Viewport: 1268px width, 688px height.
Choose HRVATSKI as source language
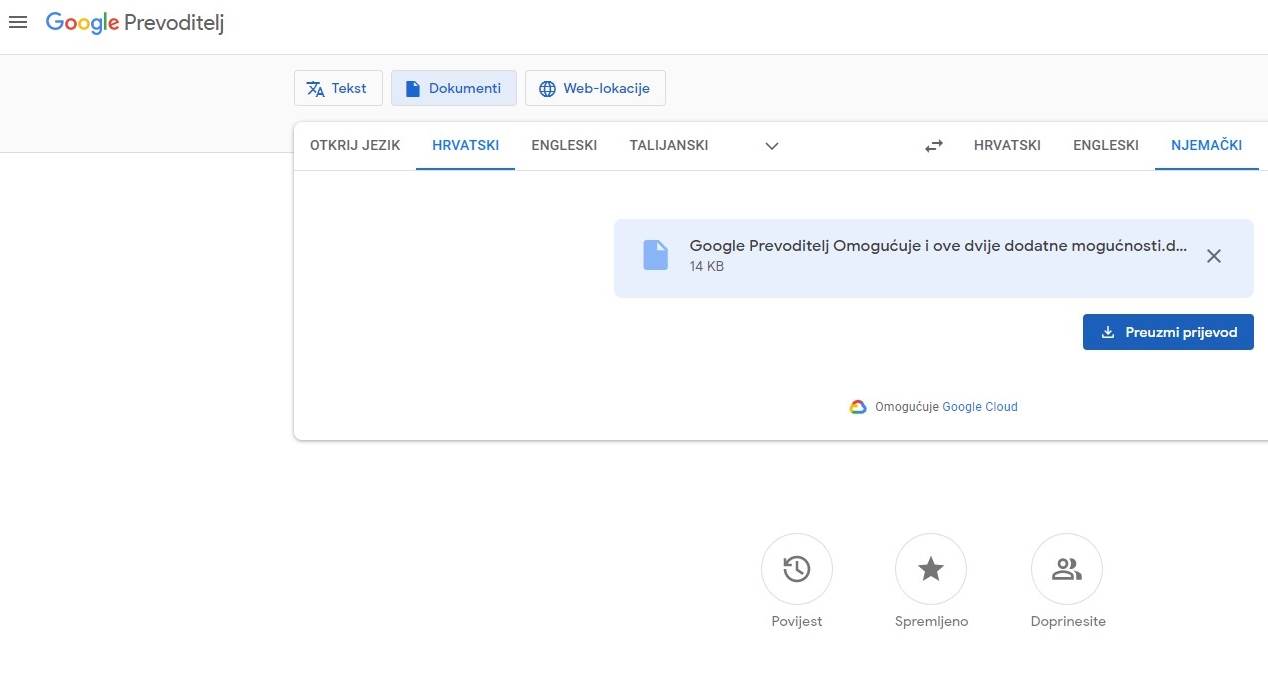coord(465,145)
